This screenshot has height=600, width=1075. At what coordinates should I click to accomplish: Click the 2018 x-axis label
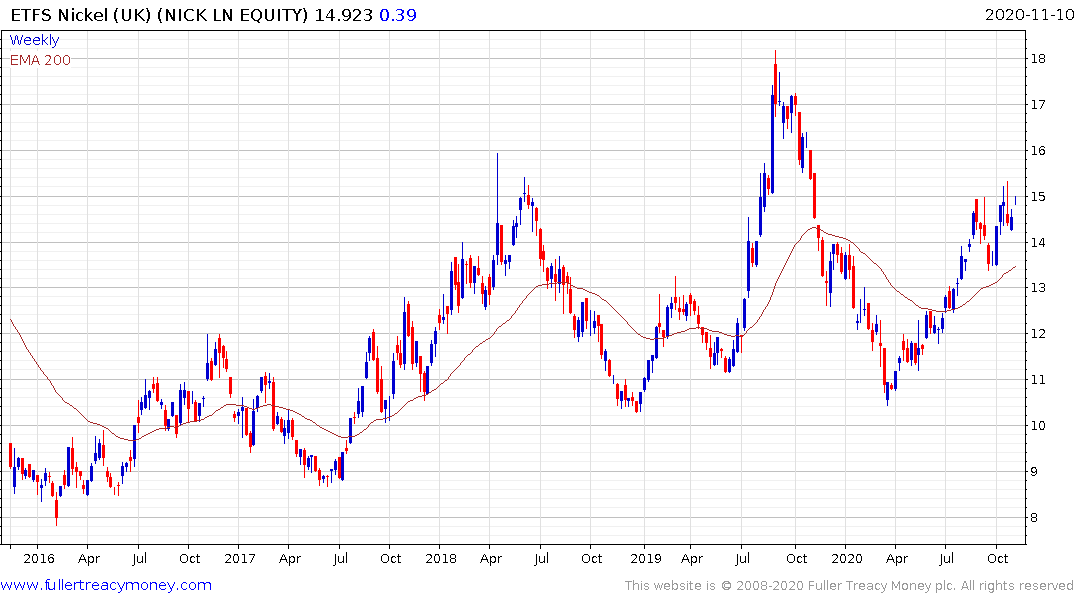coord(441,558)
